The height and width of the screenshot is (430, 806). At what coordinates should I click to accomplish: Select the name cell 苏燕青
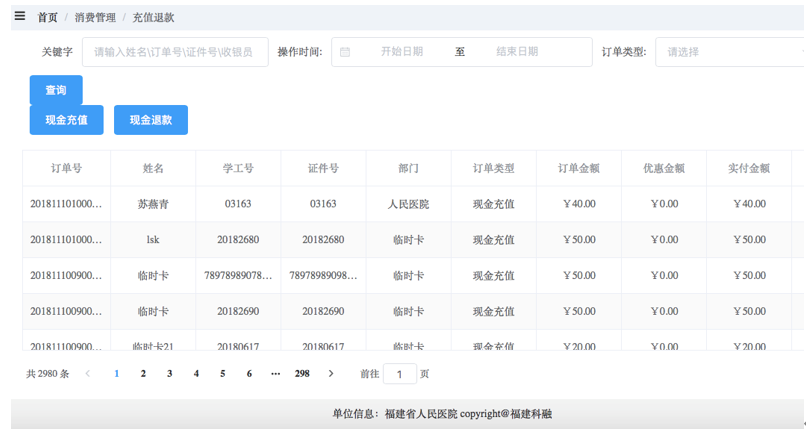pos(153,204)
